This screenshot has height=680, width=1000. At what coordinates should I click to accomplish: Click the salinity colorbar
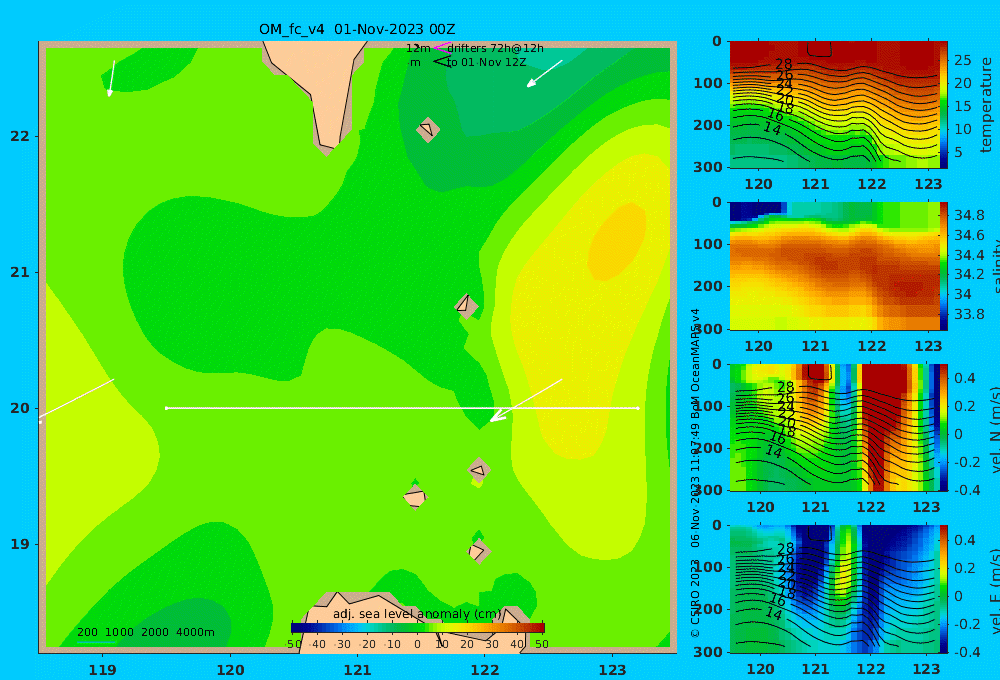943,266
